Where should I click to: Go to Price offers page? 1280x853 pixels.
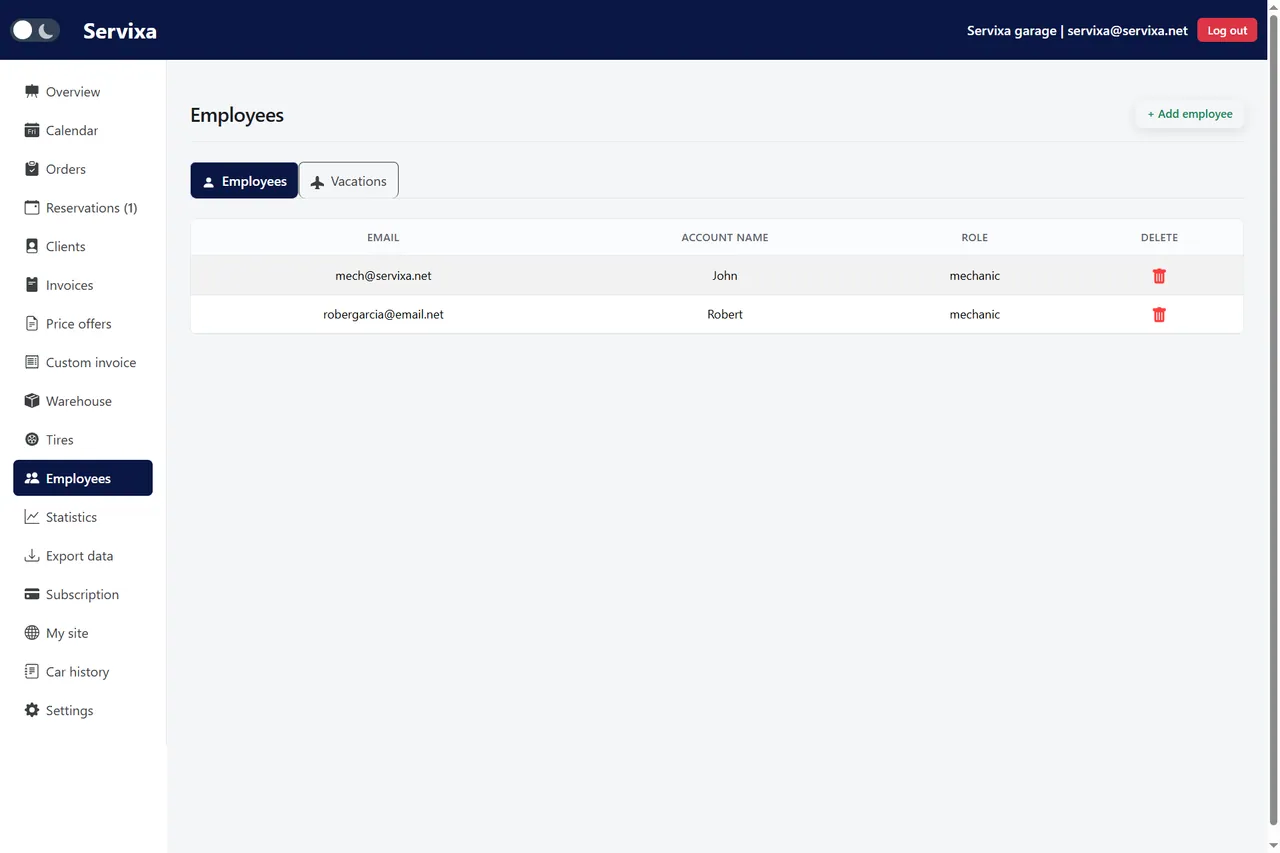tap(83, 324)
